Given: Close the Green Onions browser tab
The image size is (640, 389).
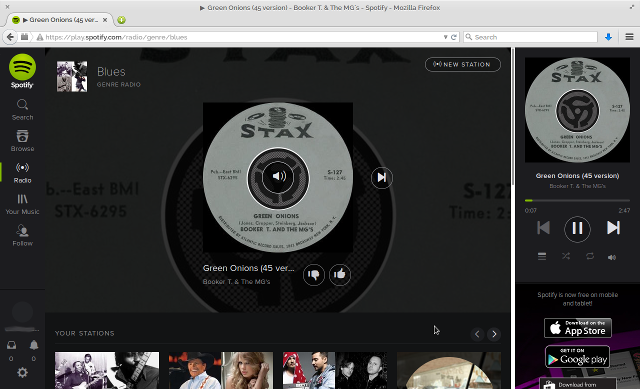Looking at the screenshot, I should click(x=105, y=20).
